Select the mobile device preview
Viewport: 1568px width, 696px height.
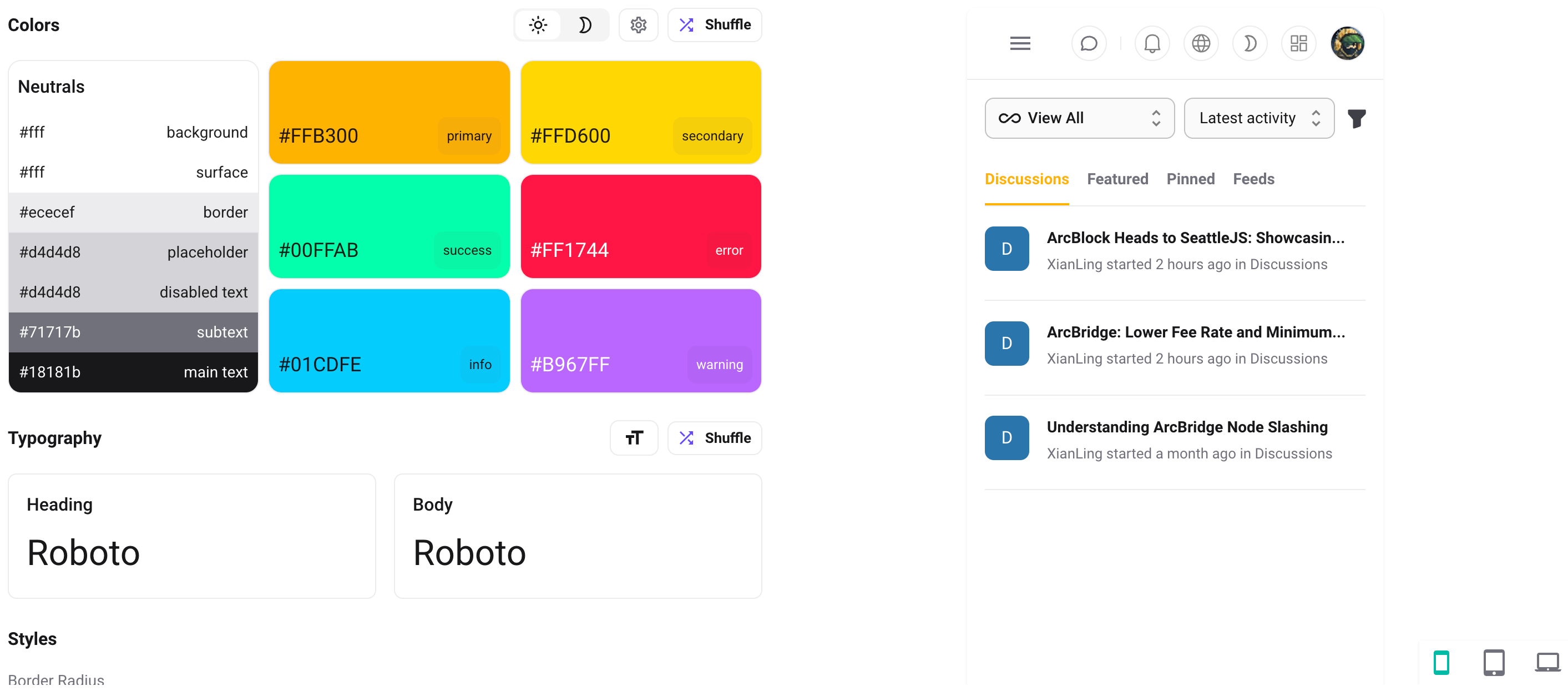tap(1441, 663)
